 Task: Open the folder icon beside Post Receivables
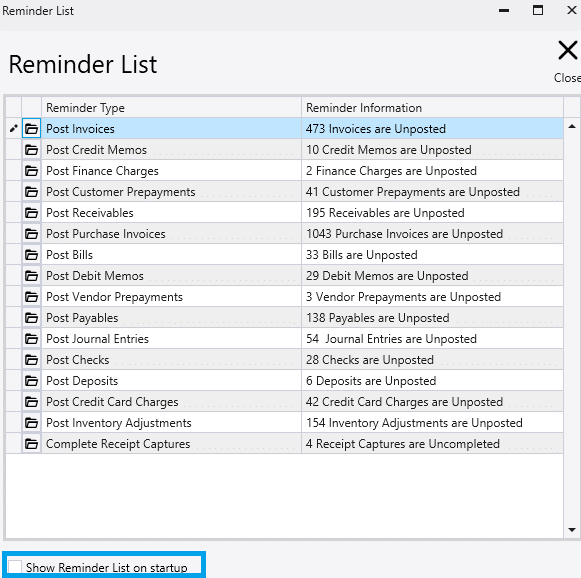(31, 213)
